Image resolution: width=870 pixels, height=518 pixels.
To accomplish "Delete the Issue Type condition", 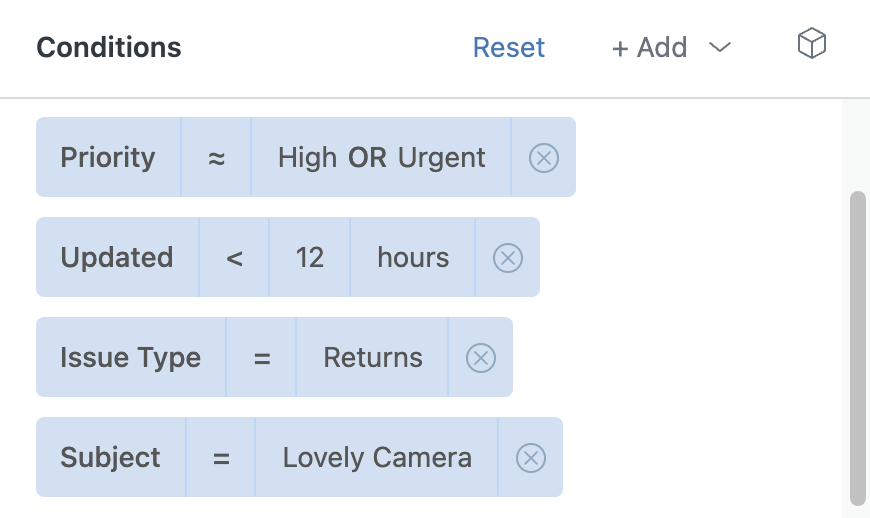I will pyautogui.click(x=480, y=358).
